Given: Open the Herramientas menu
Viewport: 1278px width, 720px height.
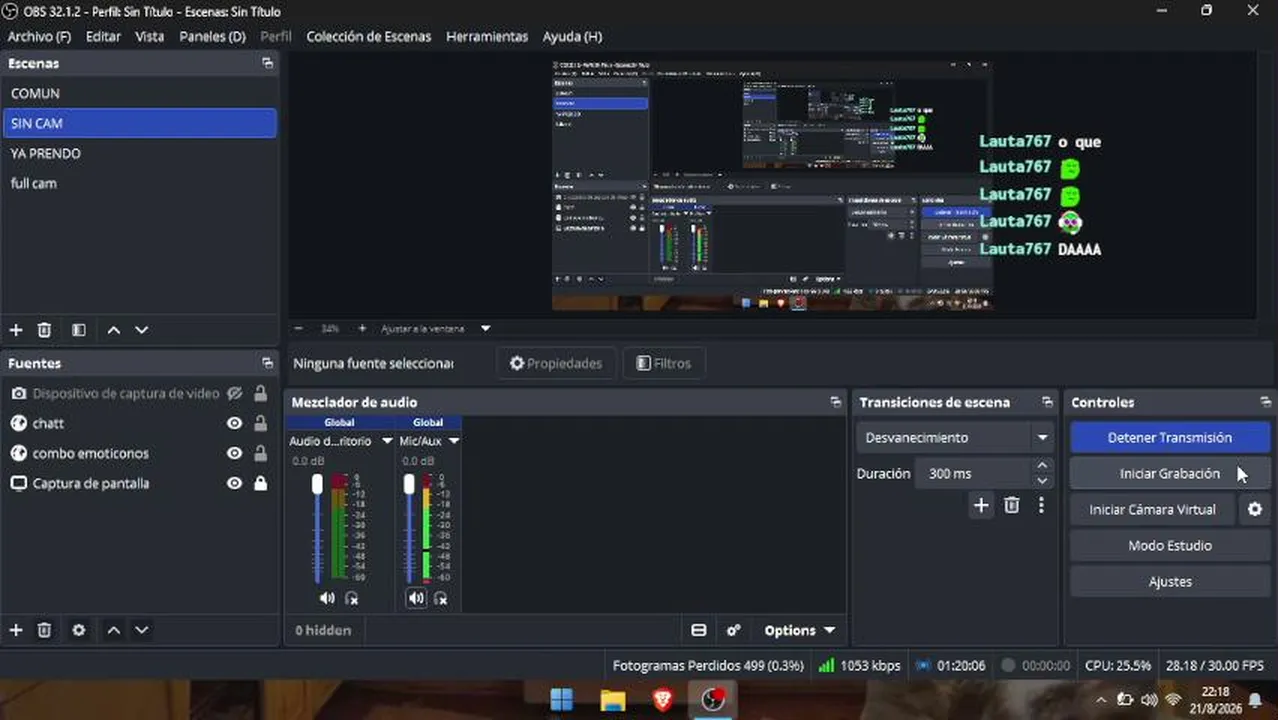Looking at the screenshot, I should (x=487, y=36).
